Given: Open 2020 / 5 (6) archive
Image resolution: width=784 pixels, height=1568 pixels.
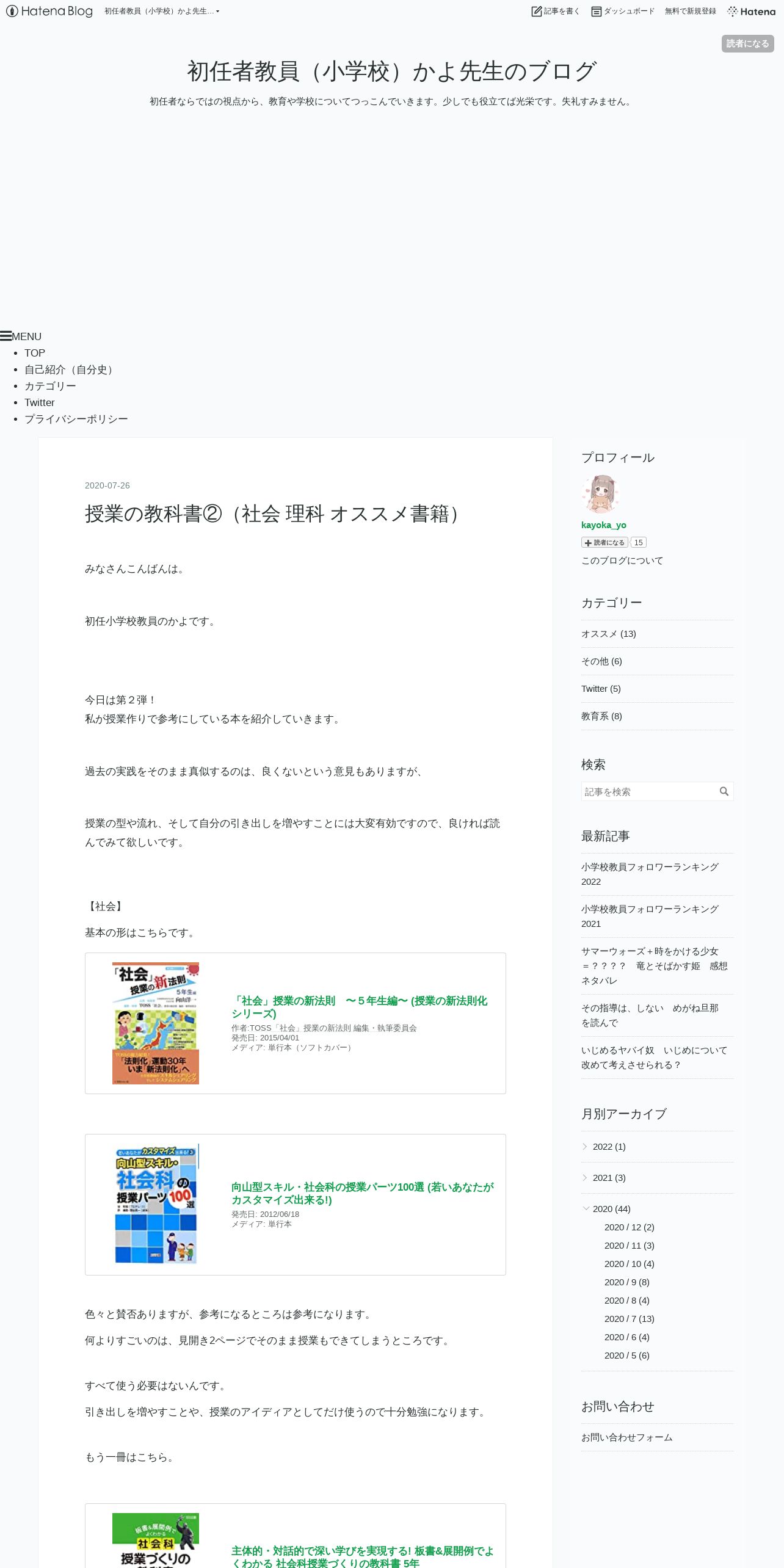Looking at the screenshot, I should [x=626, y=1356].
